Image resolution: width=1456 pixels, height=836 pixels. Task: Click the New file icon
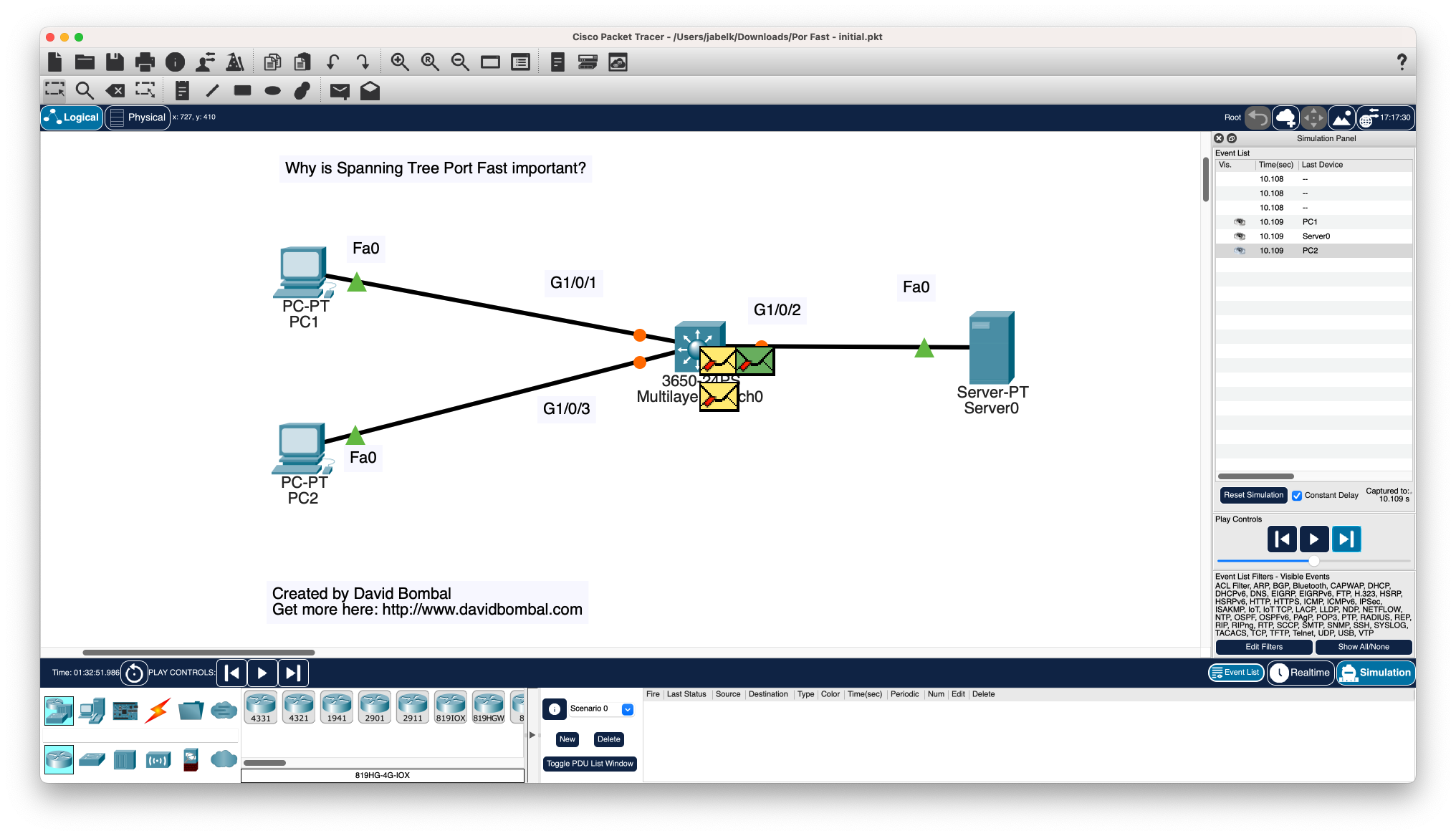tap(55, 62)
